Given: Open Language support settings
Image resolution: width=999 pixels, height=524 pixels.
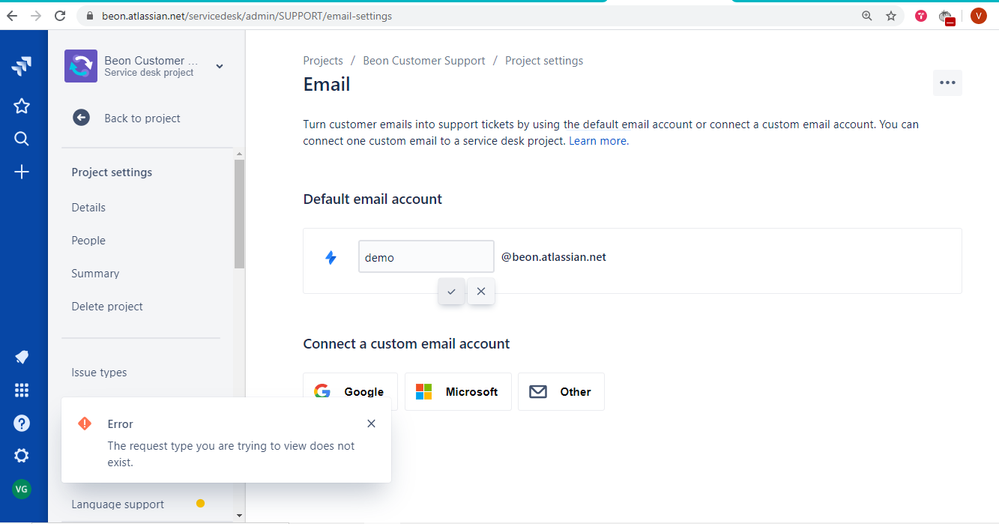Looking at the screenshot, I should coord(118,504).
